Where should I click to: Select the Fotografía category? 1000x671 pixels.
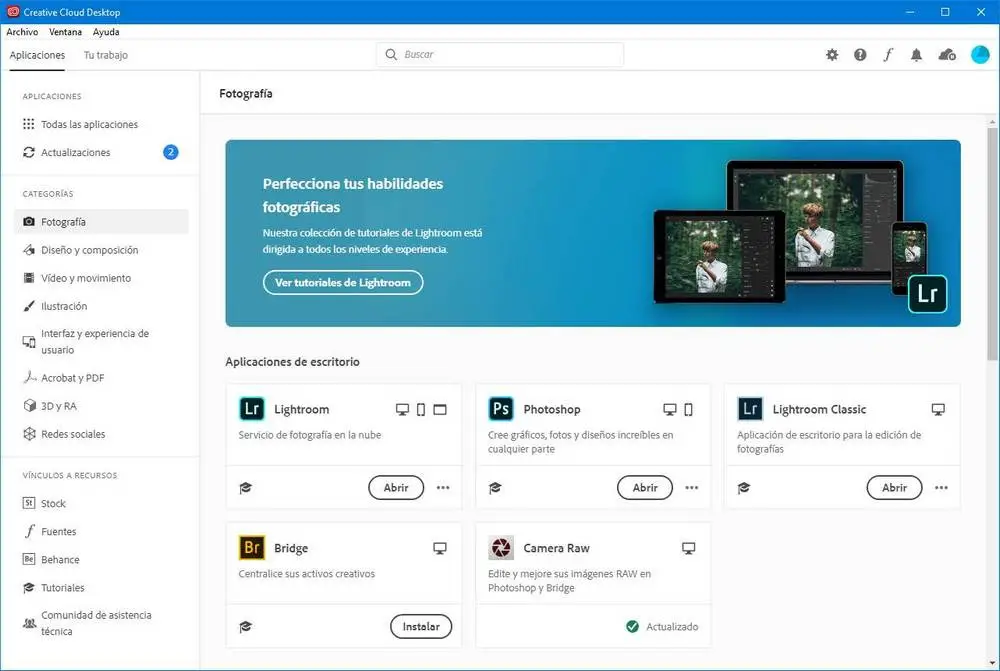101,222
